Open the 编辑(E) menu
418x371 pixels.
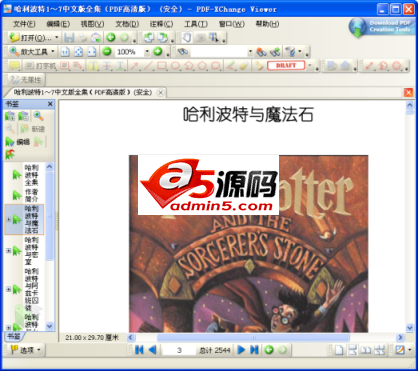click(x=58, y=24)
